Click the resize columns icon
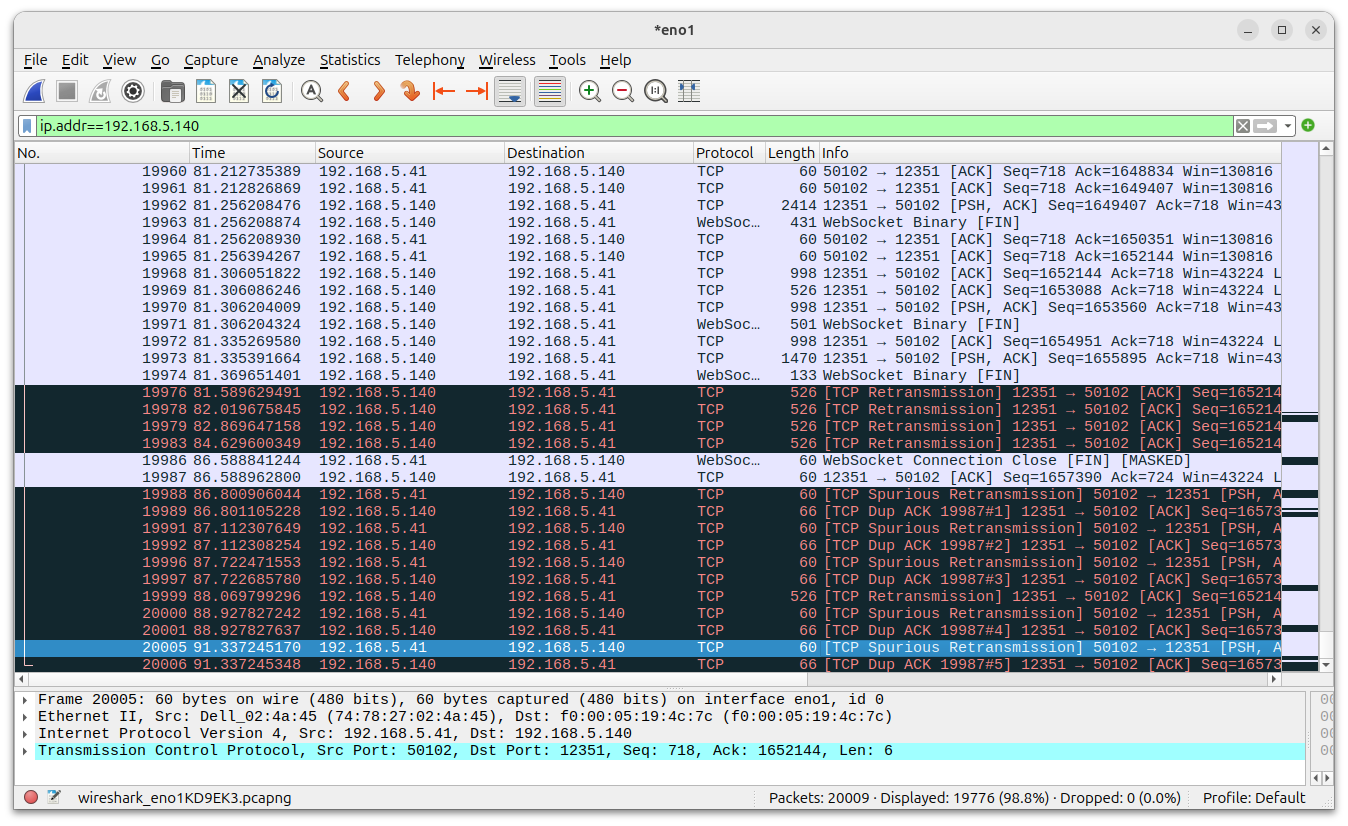This screenshot has width=1348, height=826. pos(688,92)
